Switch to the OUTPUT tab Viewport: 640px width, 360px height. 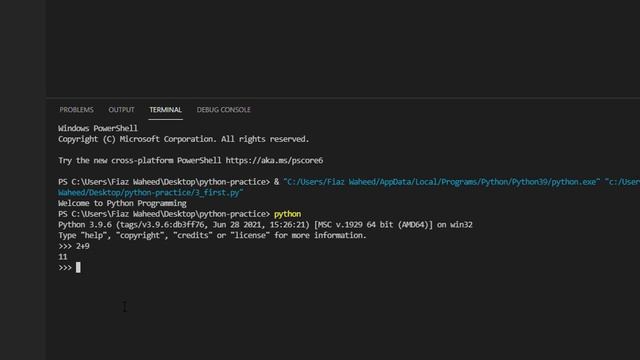121,110
